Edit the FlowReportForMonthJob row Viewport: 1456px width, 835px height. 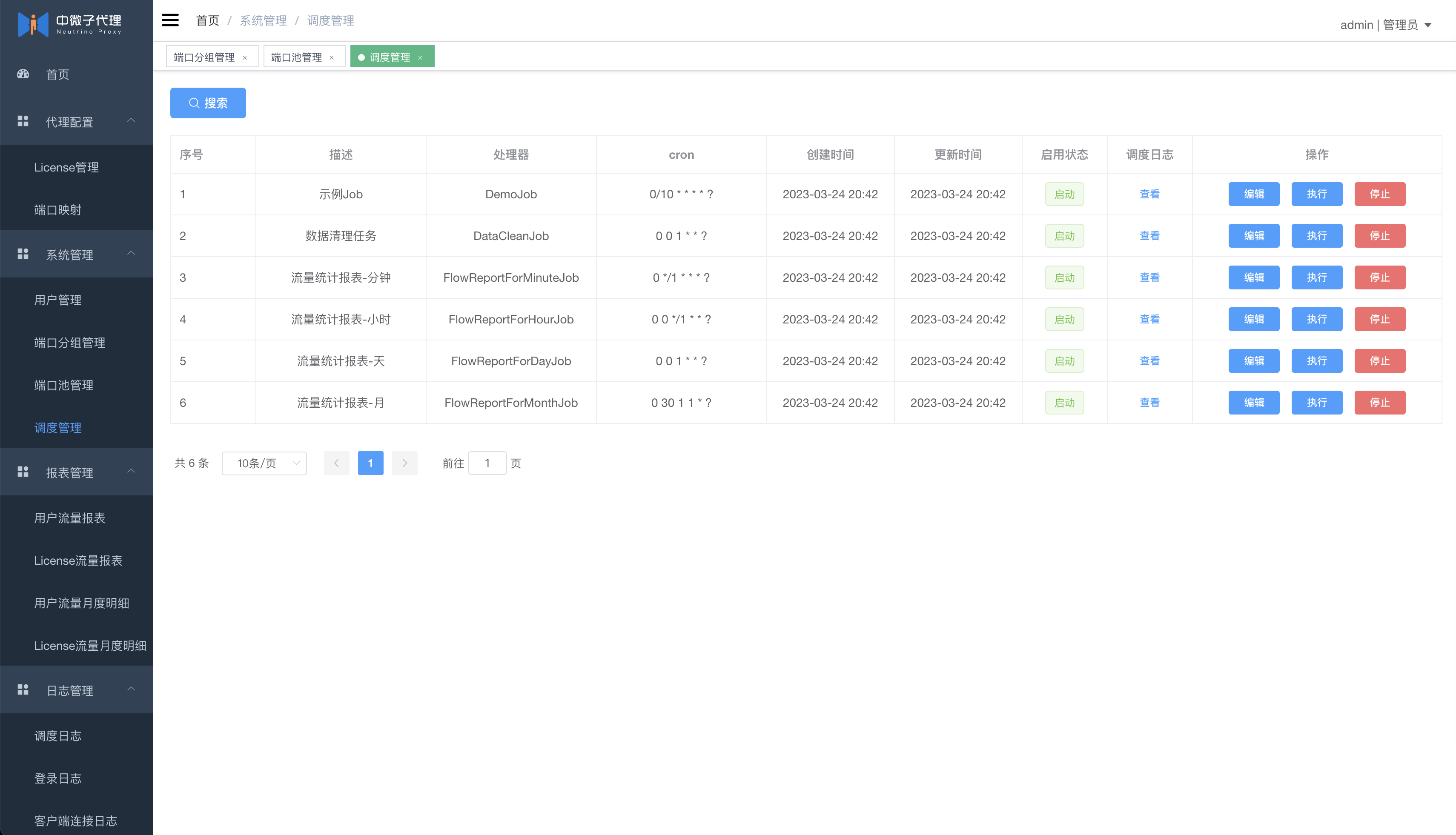(x=1254, y=403)
